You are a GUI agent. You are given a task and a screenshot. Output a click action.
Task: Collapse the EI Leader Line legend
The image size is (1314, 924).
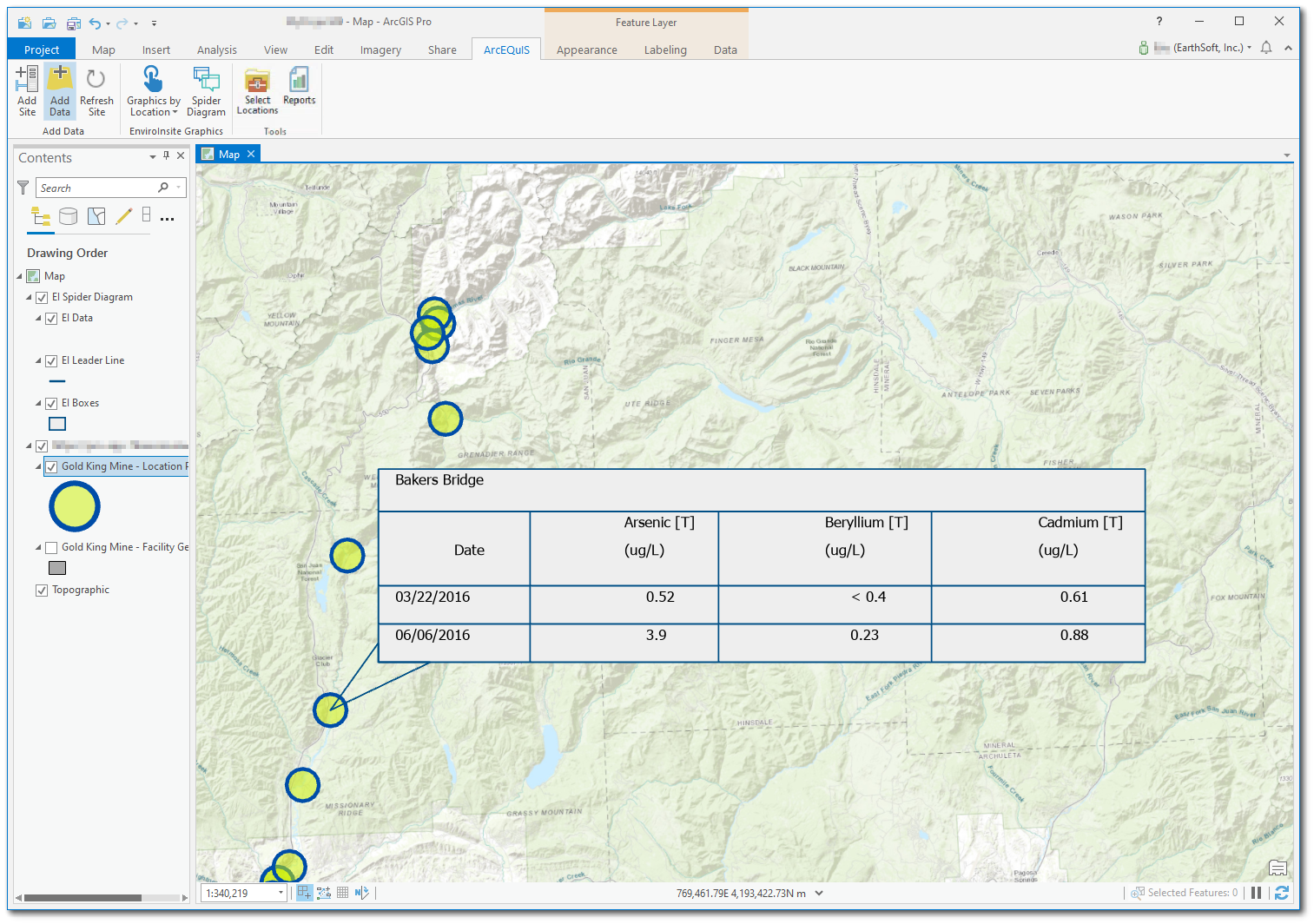pos(38,360)
